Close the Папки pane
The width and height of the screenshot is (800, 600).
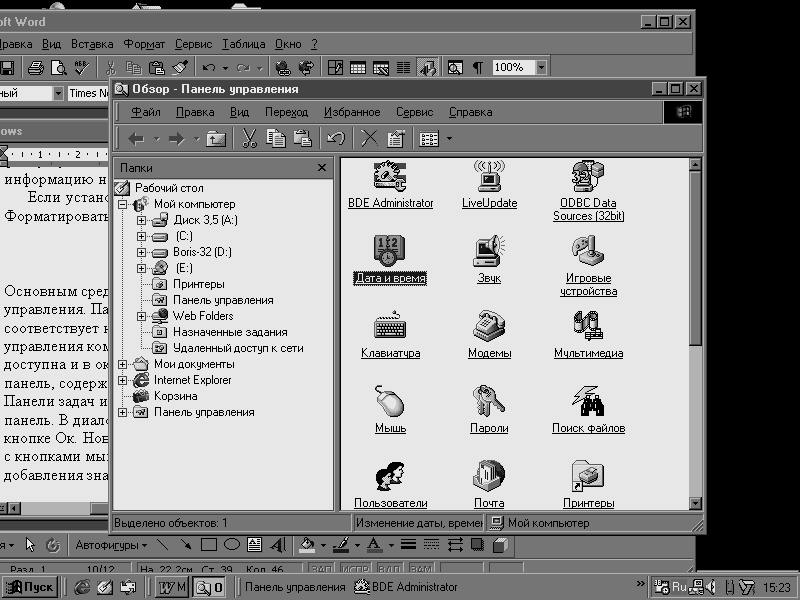coord(322,168)
